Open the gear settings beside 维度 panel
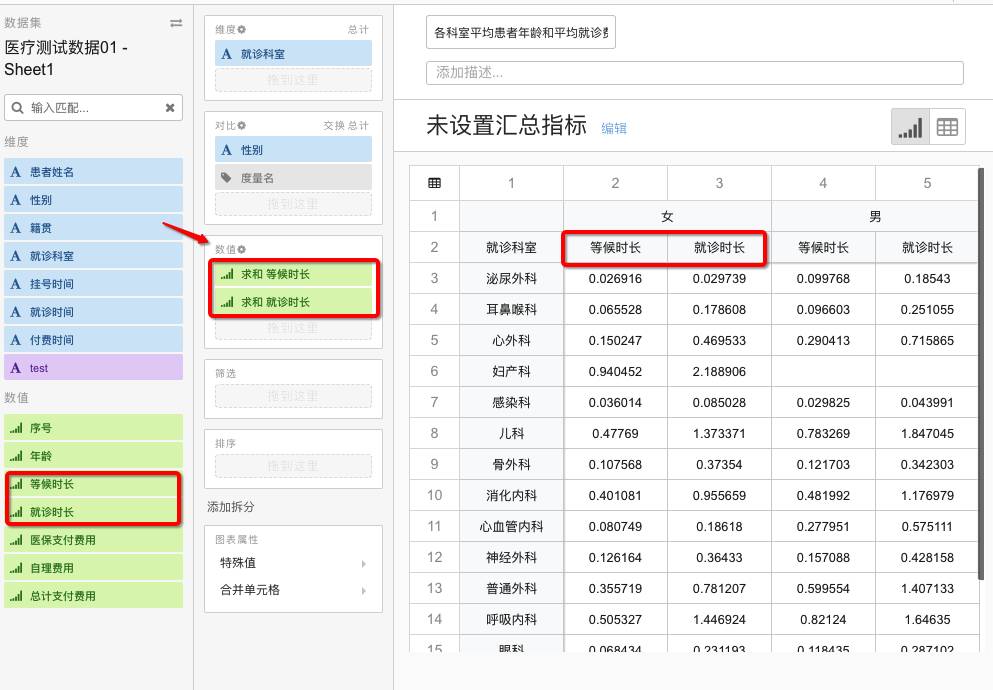Screen dimensions: 993x690 coord(242,30)
